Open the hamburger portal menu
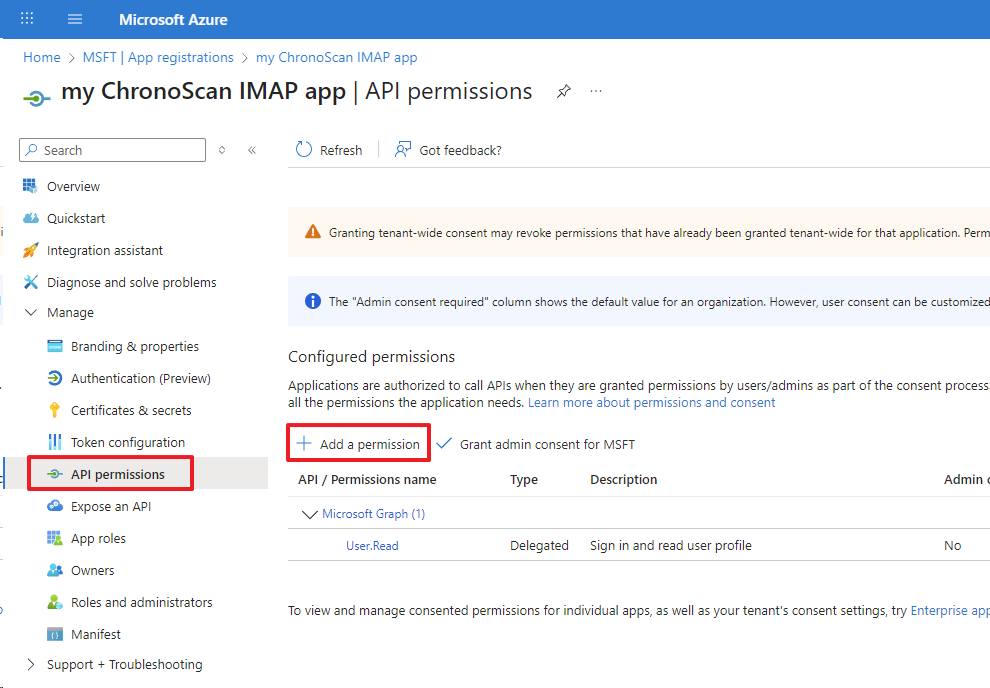This screenshot has width=990, height=688. click(x=75, y=19)
